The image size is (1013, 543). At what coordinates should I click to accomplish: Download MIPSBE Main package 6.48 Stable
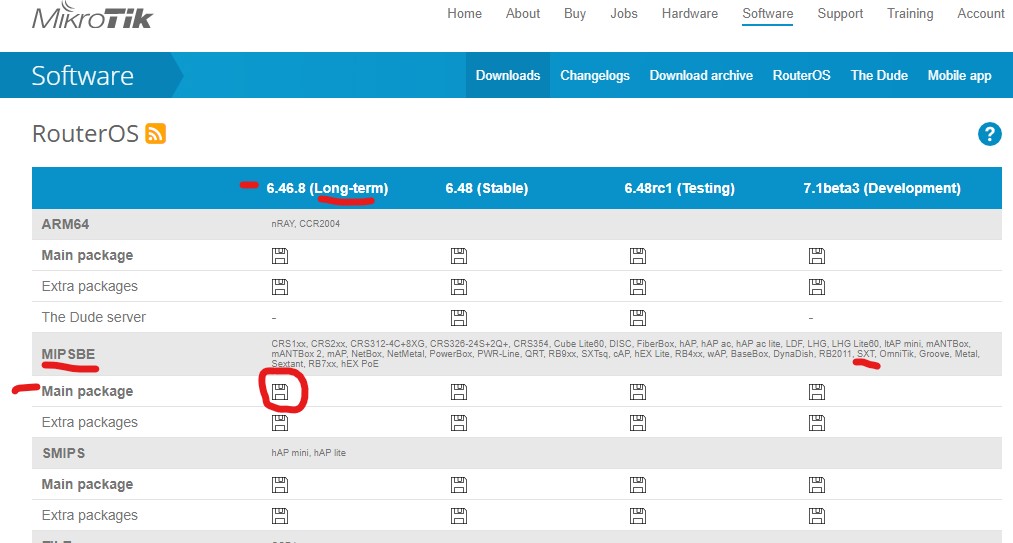click(459, 392)
